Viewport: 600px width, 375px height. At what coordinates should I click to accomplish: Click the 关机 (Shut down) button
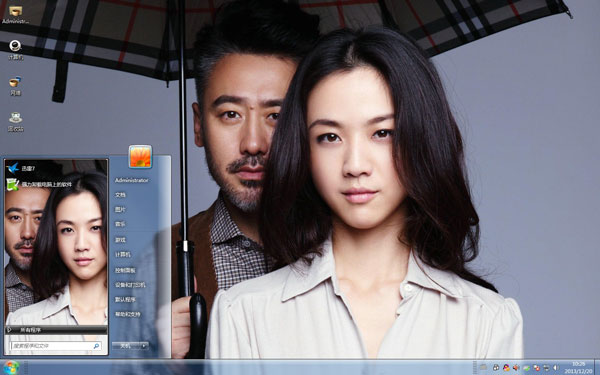point(126,346)
